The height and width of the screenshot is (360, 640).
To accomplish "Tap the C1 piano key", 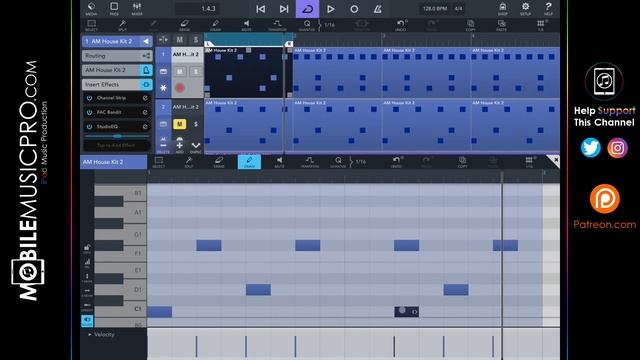I will click(x=121, y=309).
